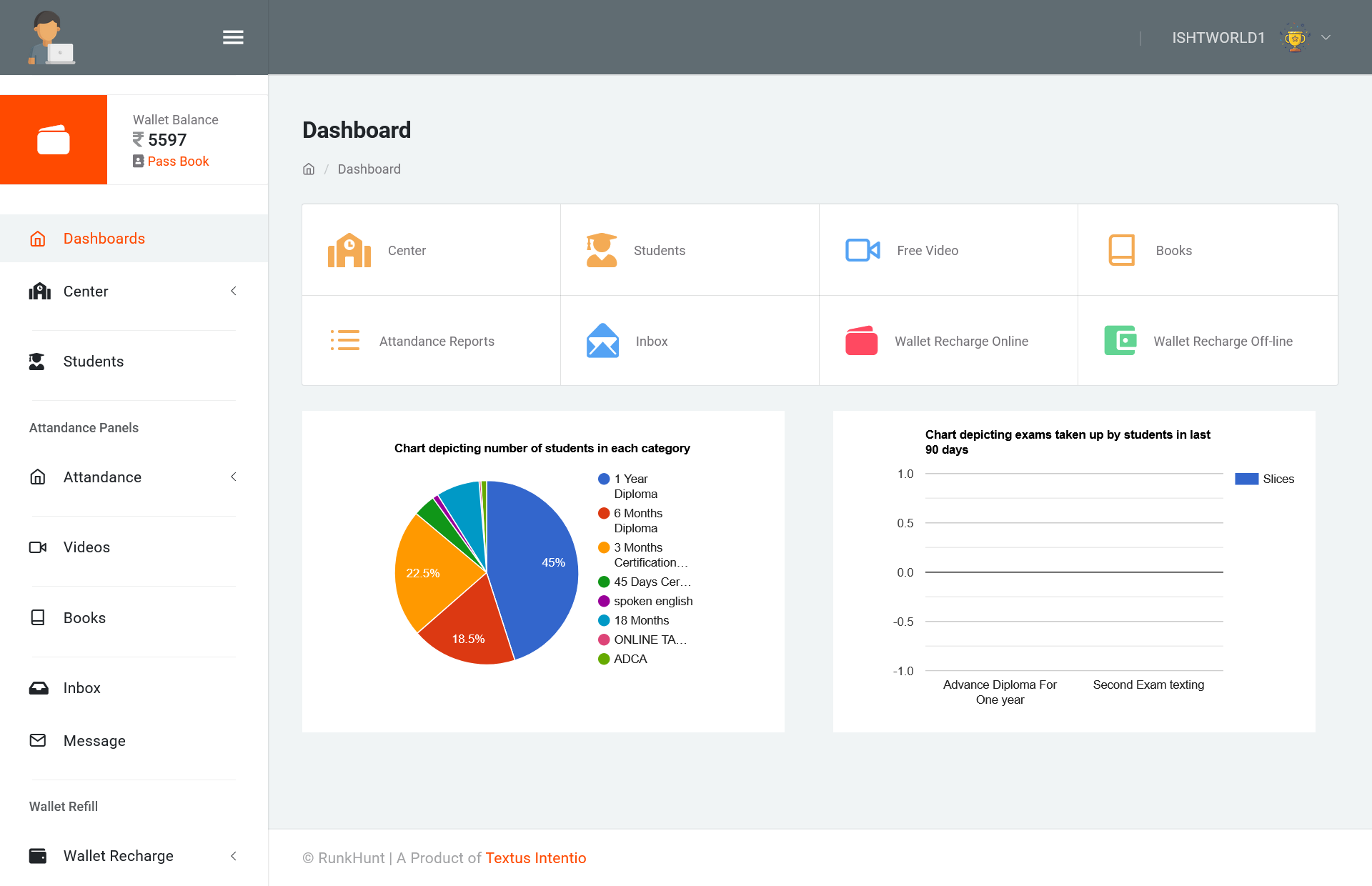Select Dashboards in the sidebar
Image resolution: width=1372 pixels, height=886 pixels.
[104, 239]
